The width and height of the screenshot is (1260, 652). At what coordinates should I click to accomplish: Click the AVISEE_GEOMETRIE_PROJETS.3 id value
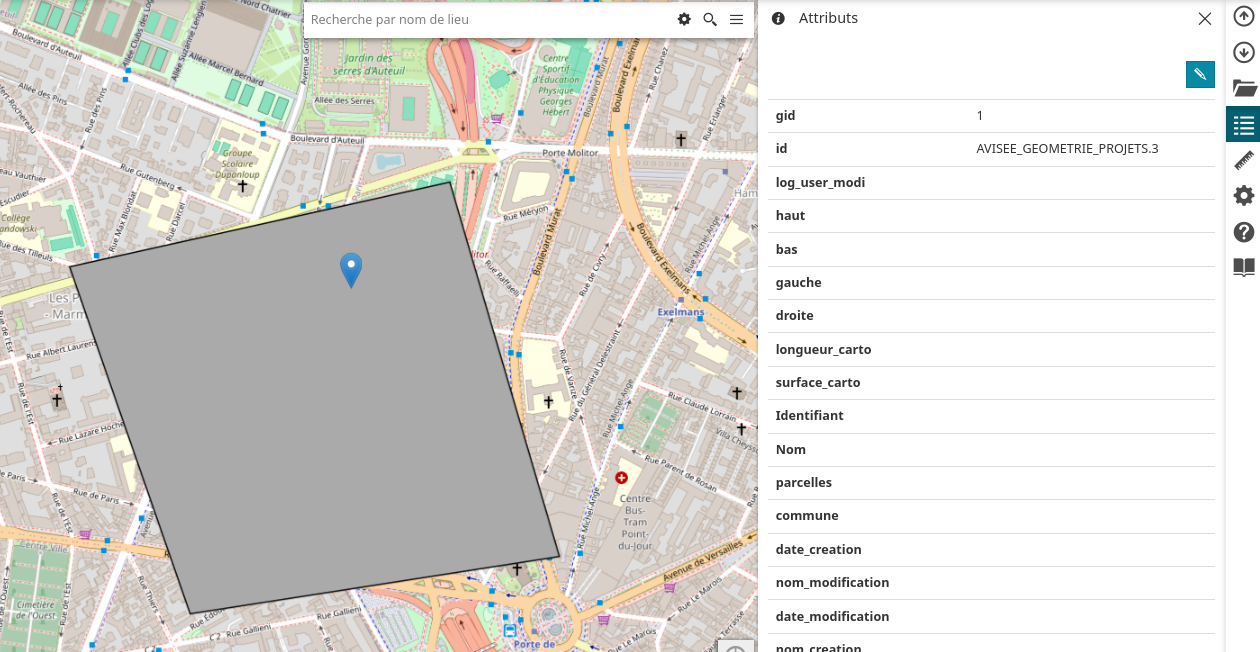pyautogui.click(x=1067, y=149)
